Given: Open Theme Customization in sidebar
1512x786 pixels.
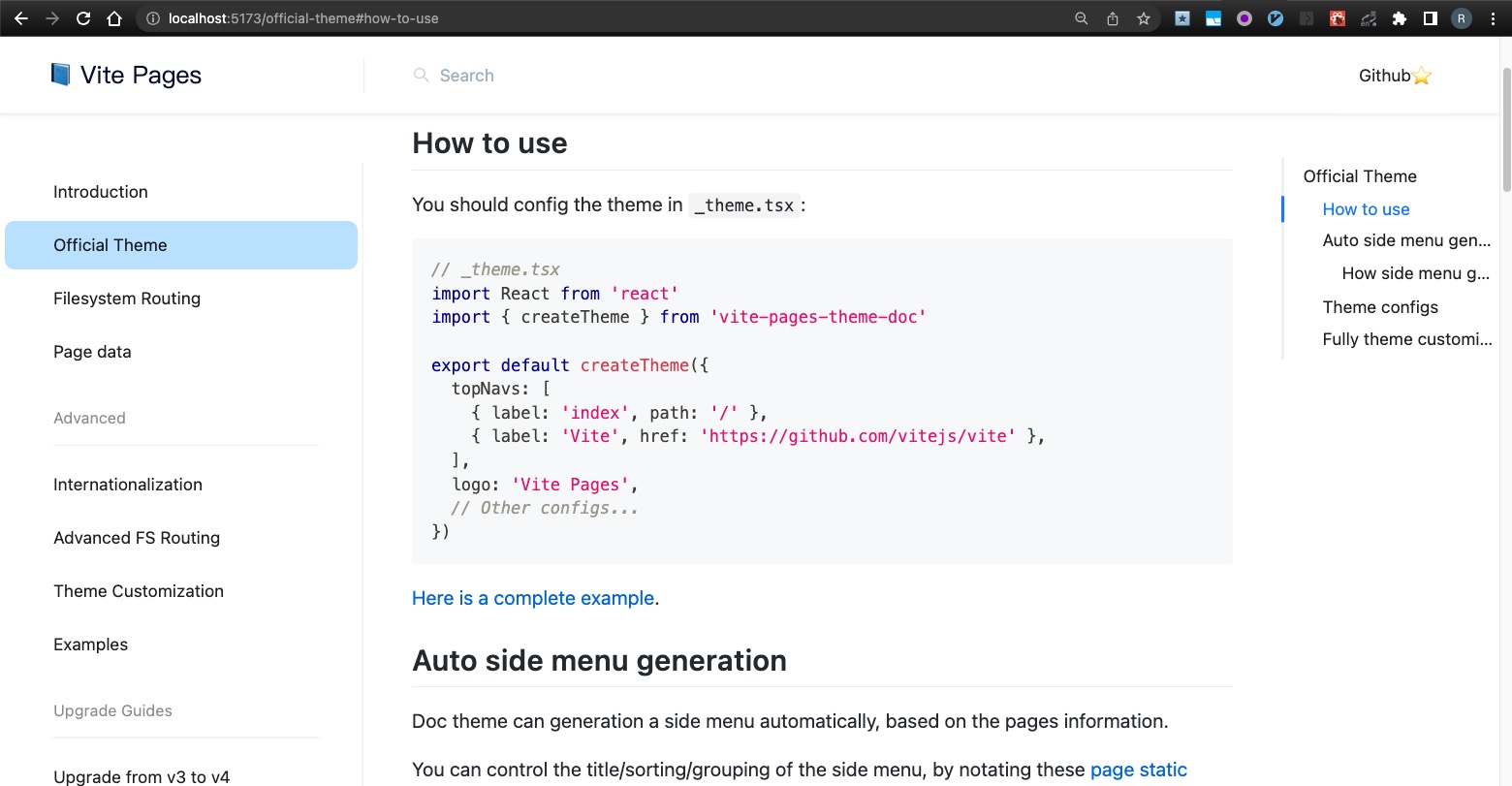Looking at the screenshot, I should [x=139, y=591].
